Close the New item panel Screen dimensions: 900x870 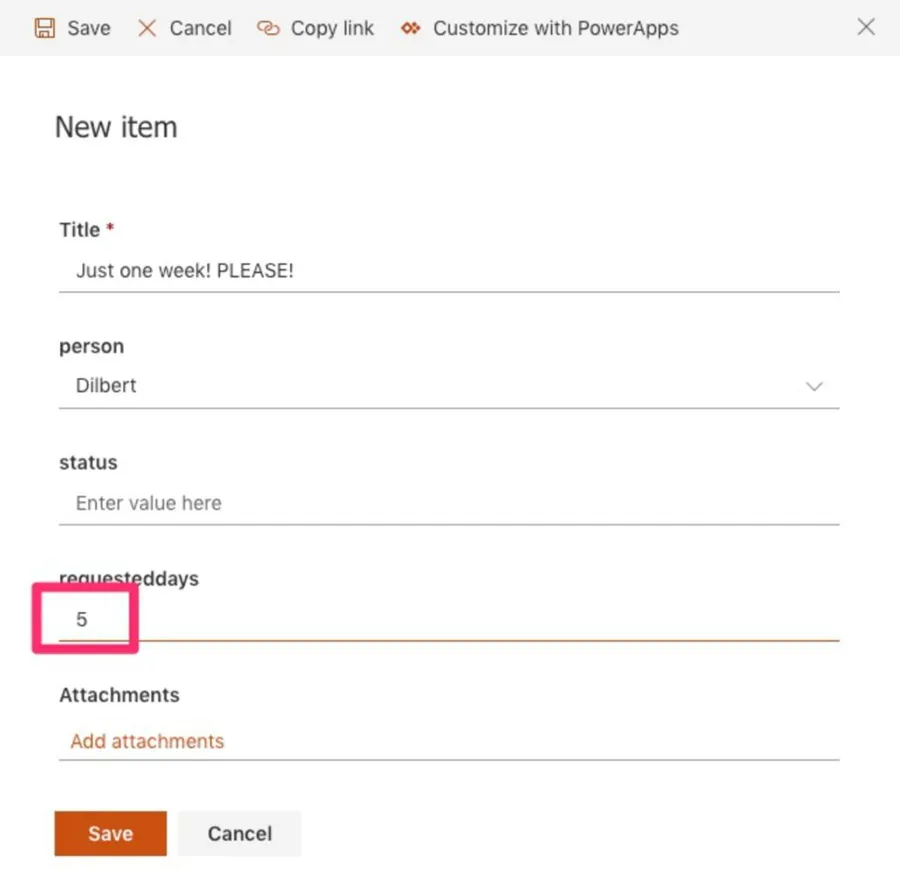point(866,27)
